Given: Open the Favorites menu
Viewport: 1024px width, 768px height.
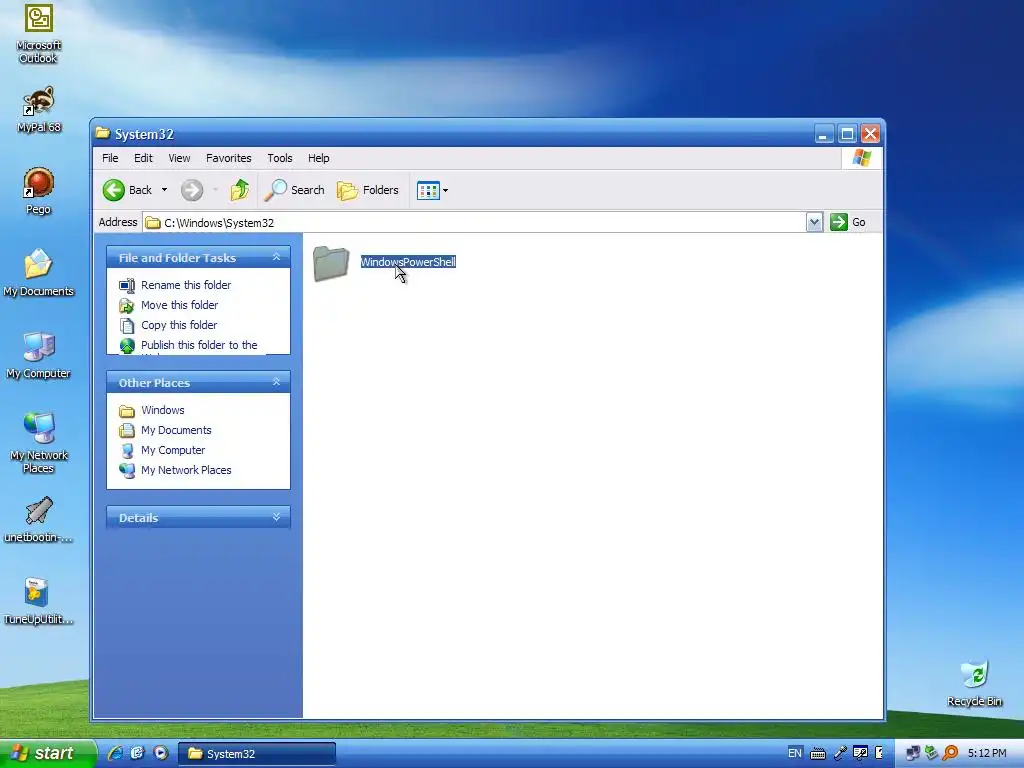Looking at the screenshot, I should click(229, 158).
